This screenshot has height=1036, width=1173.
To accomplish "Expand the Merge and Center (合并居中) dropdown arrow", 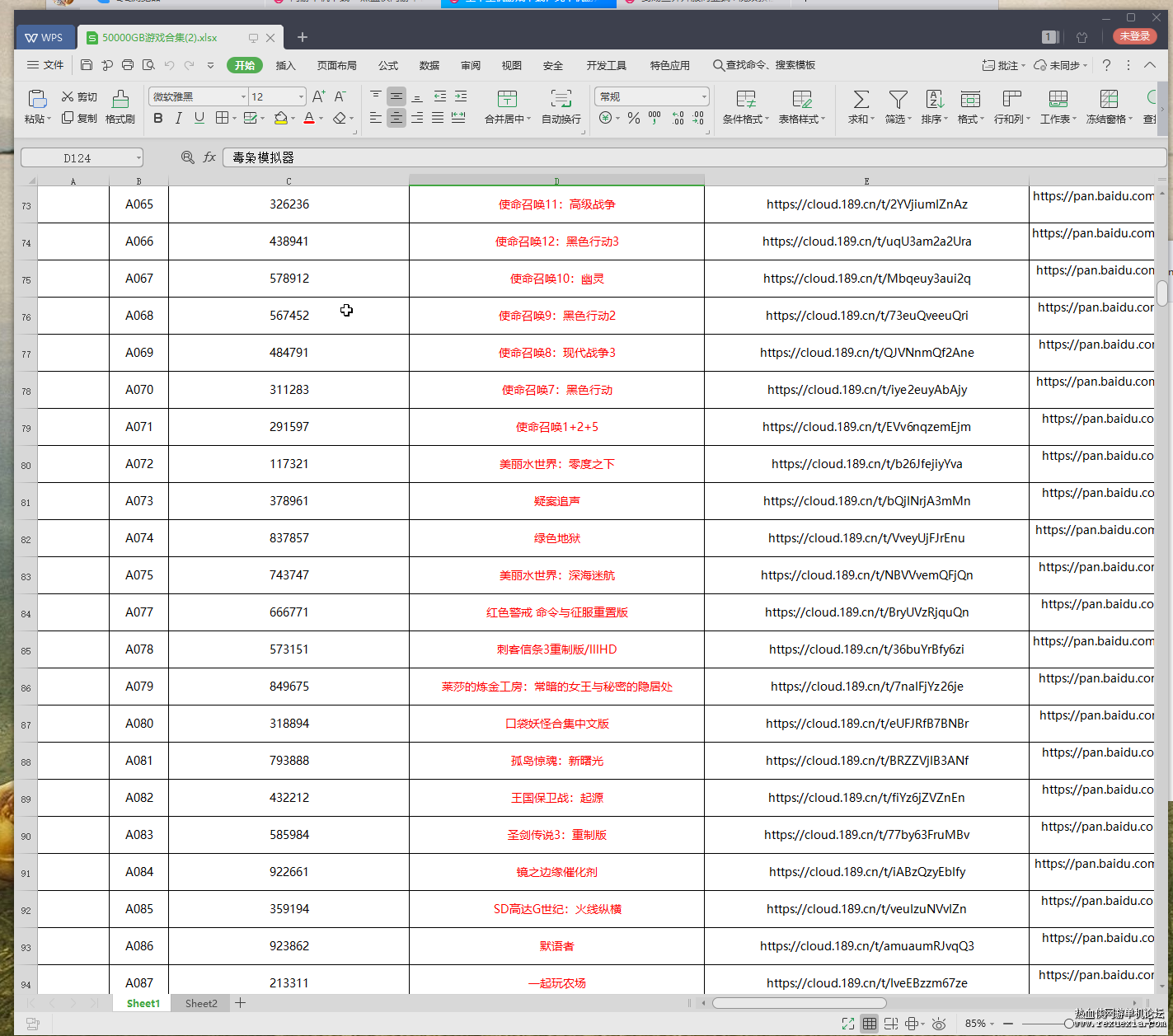I will 528,120.
